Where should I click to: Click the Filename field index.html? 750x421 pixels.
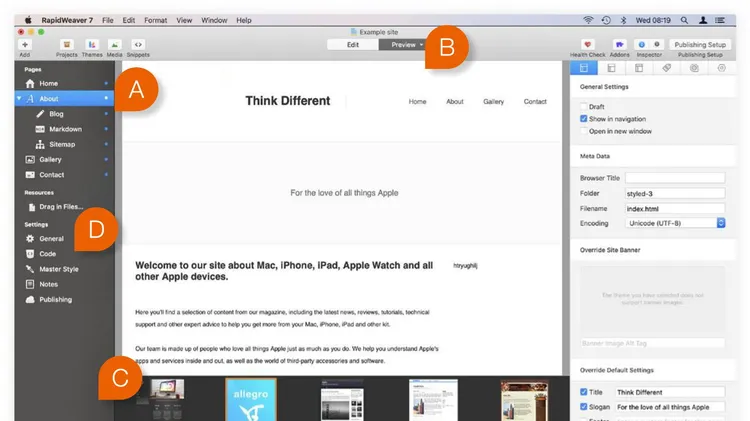[x=675, y=209]
